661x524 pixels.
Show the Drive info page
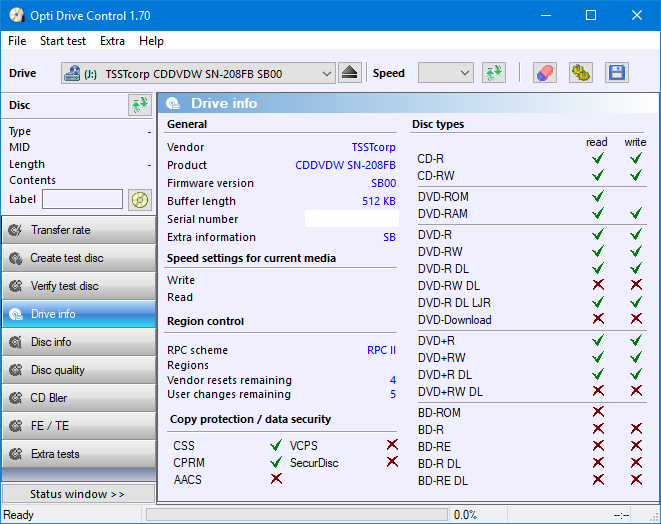pyautogui.click(x=79, y=314)
